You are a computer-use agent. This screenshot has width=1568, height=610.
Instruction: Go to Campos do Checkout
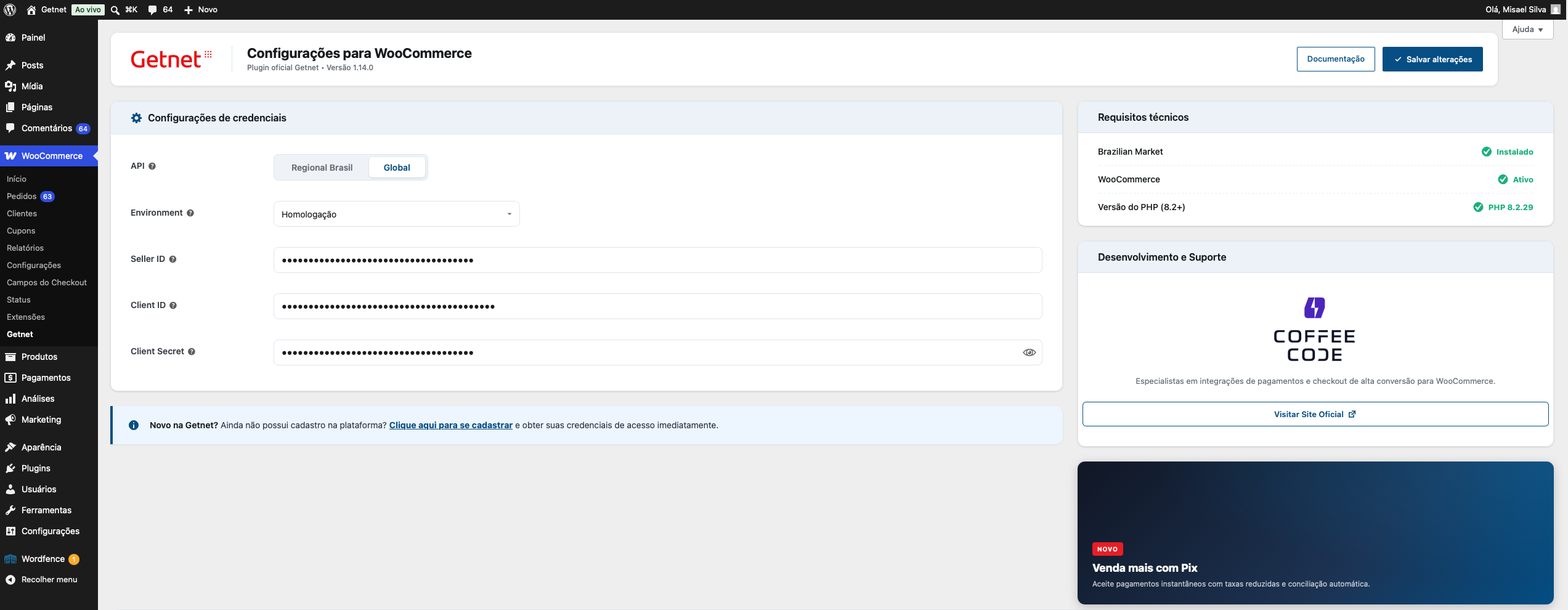coord(47,283)
